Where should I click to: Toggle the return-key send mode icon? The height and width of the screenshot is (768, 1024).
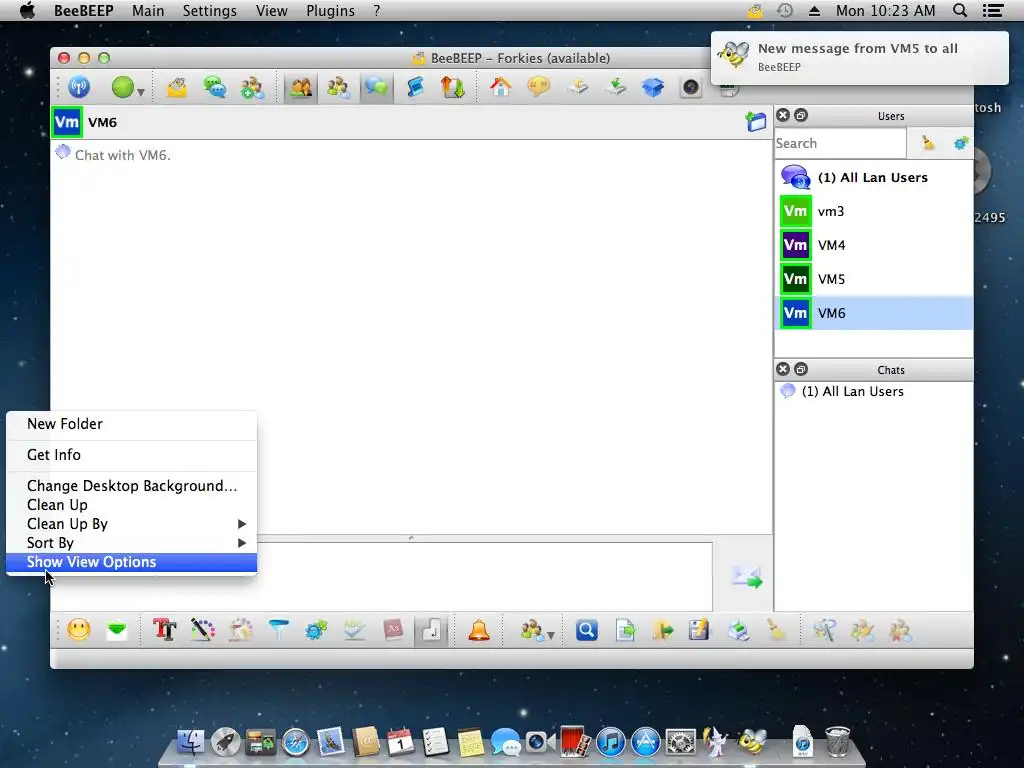[430, 630]
